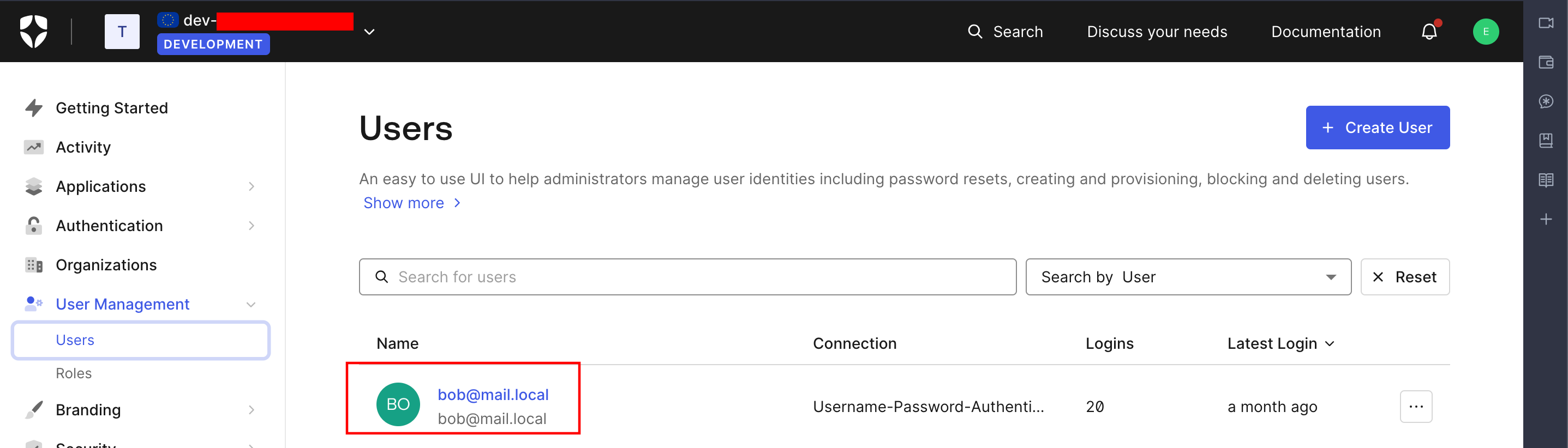1568x448 pixels.
Task: Select Users submenu item
Action: point(141,340)
